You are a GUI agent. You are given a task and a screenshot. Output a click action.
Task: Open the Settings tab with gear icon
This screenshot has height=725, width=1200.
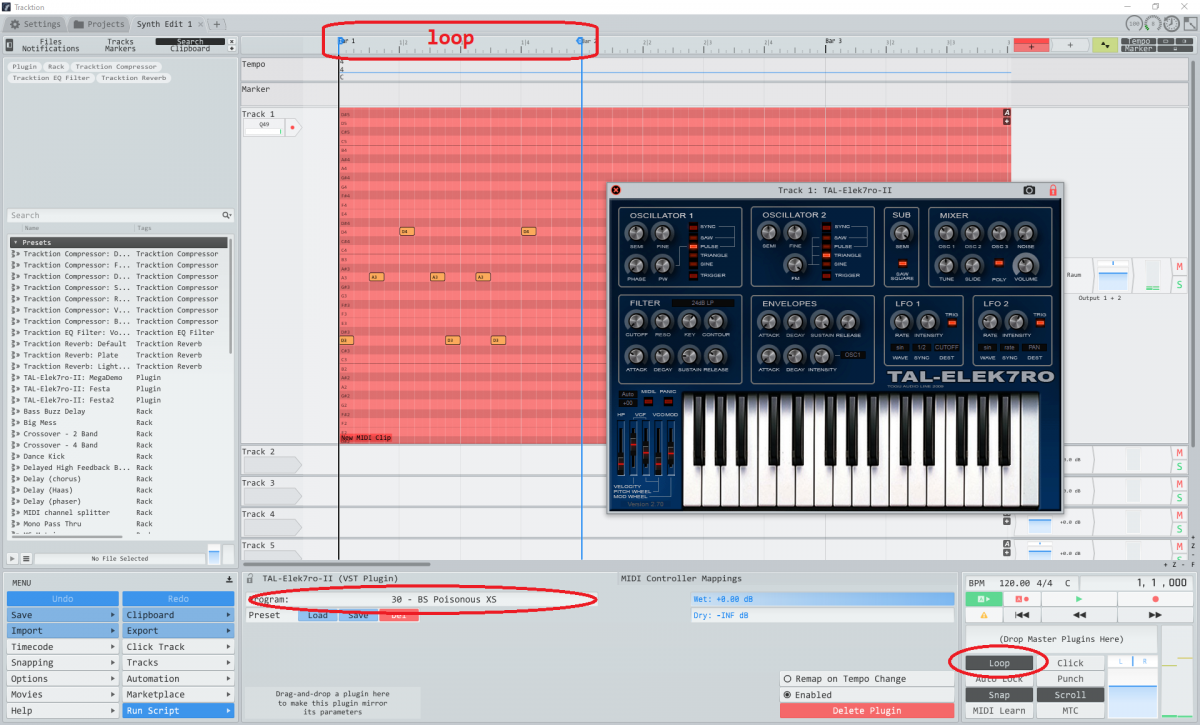click(x=36, y=24)
